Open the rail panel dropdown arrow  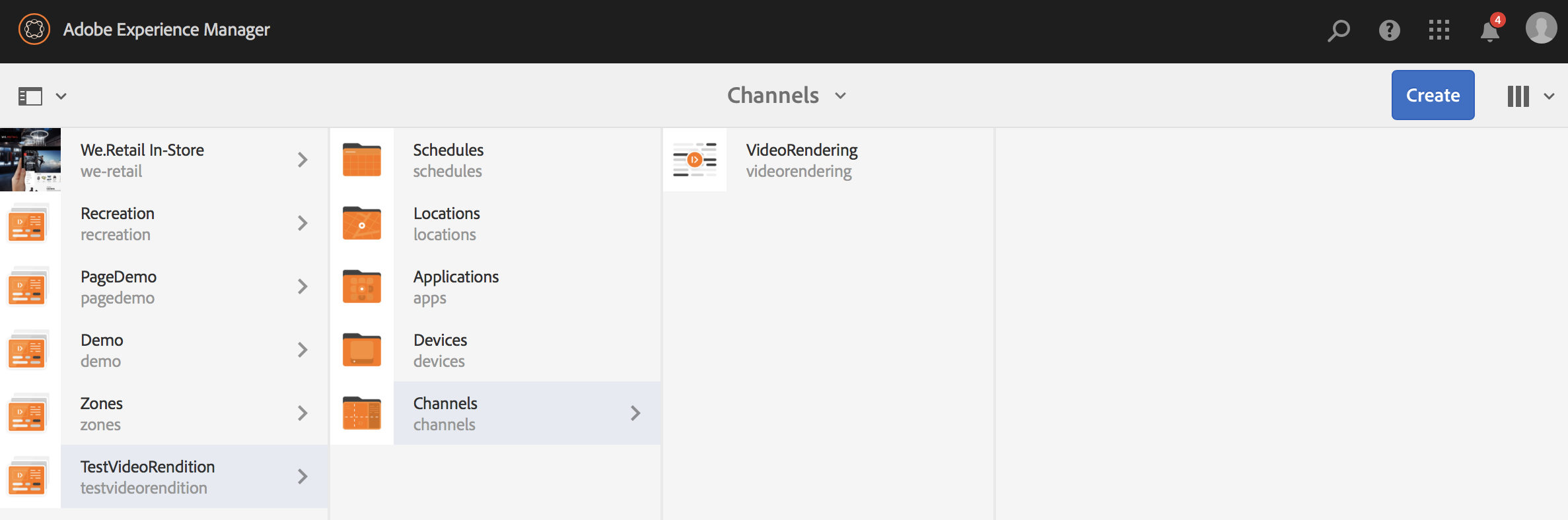(x=61, y=96)
